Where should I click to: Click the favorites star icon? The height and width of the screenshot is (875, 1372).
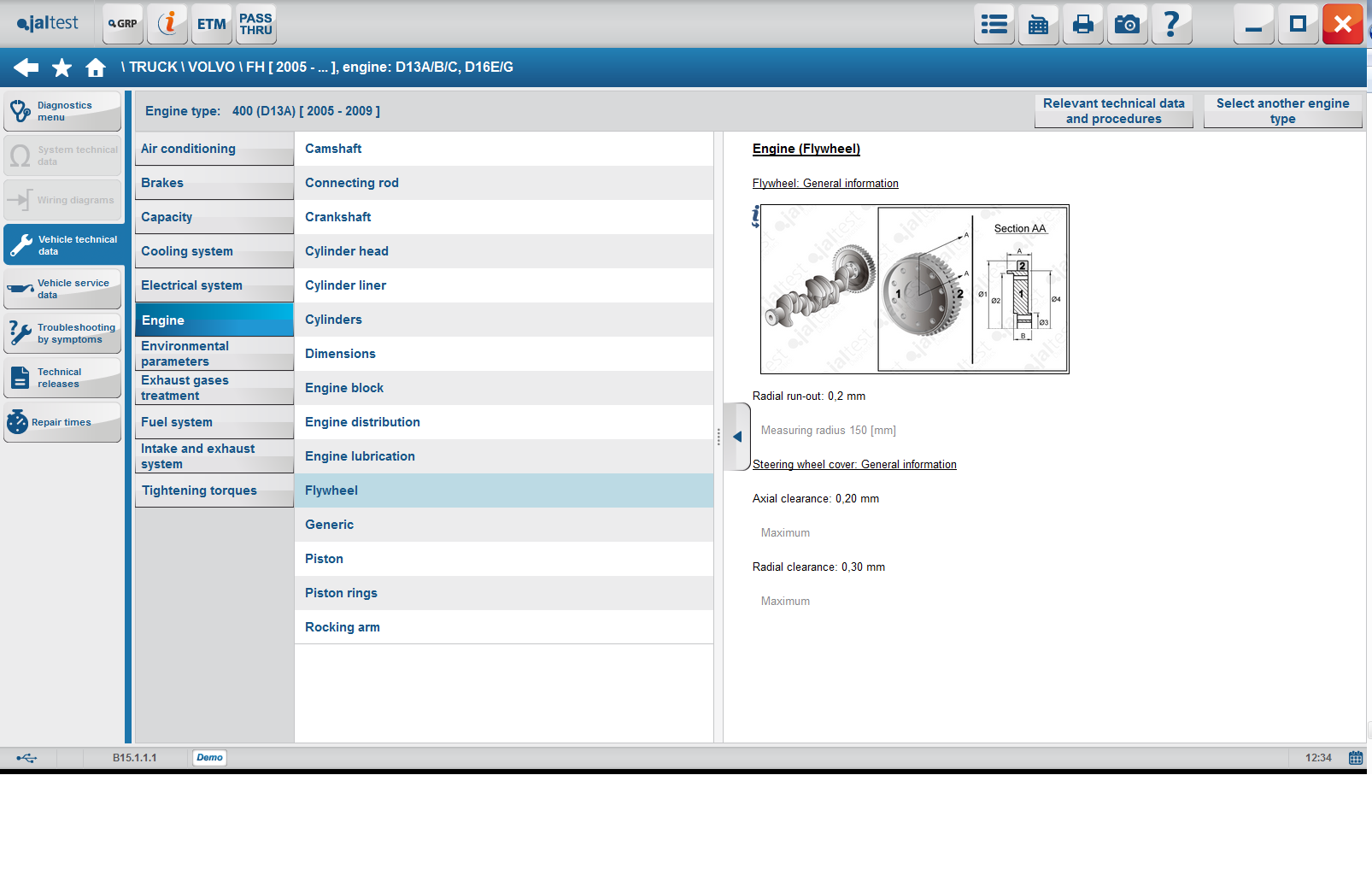point(62,68)
